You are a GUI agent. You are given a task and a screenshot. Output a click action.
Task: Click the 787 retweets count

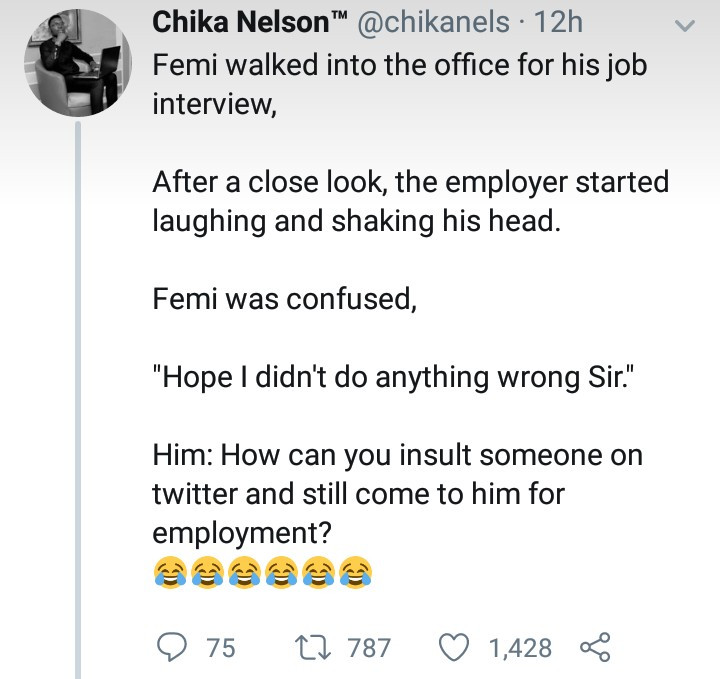(x=369, y=648)
